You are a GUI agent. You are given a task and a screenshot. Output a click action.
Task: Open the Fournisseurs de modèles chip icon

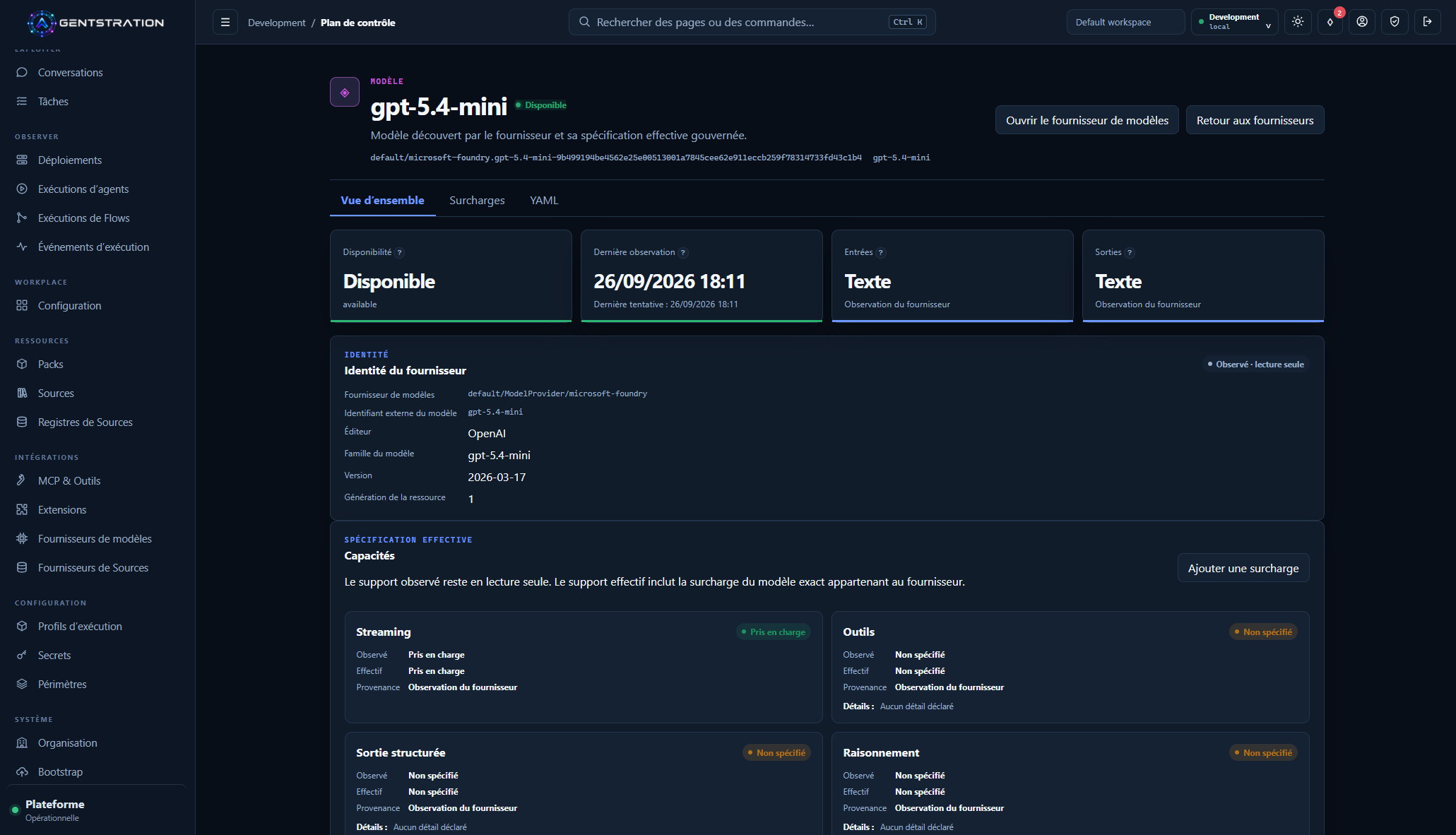click(x=22, y=539)
